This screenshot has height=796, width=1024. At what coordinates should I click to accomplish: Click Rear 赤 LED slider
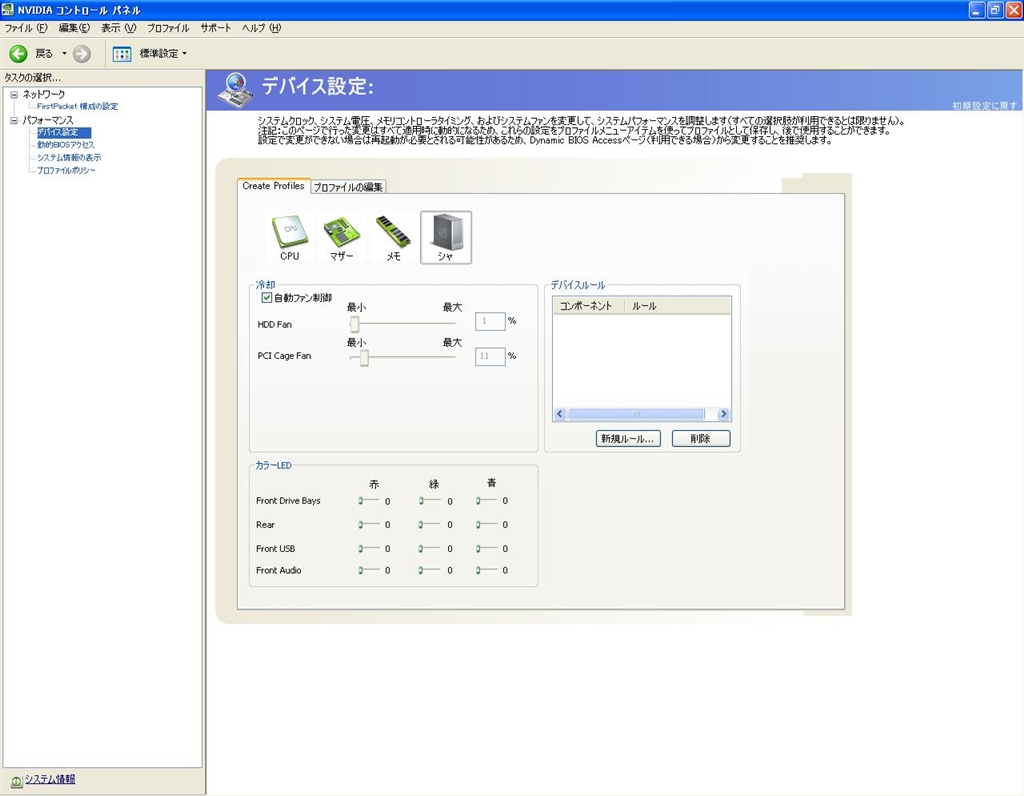point(369,524)
